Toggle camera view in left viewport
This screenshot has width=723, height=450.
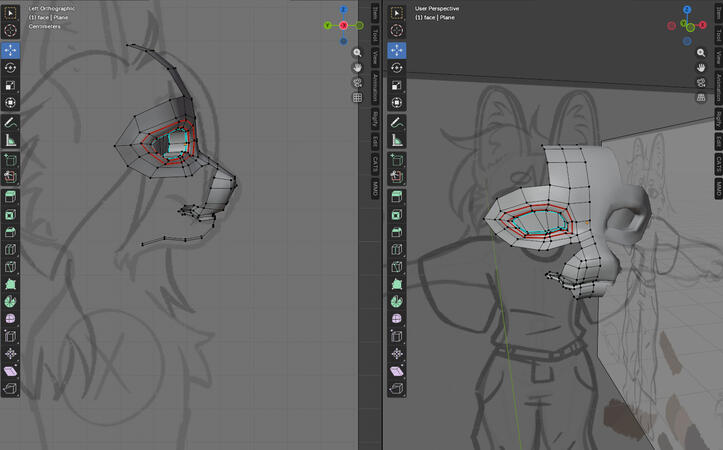(357, 83)
